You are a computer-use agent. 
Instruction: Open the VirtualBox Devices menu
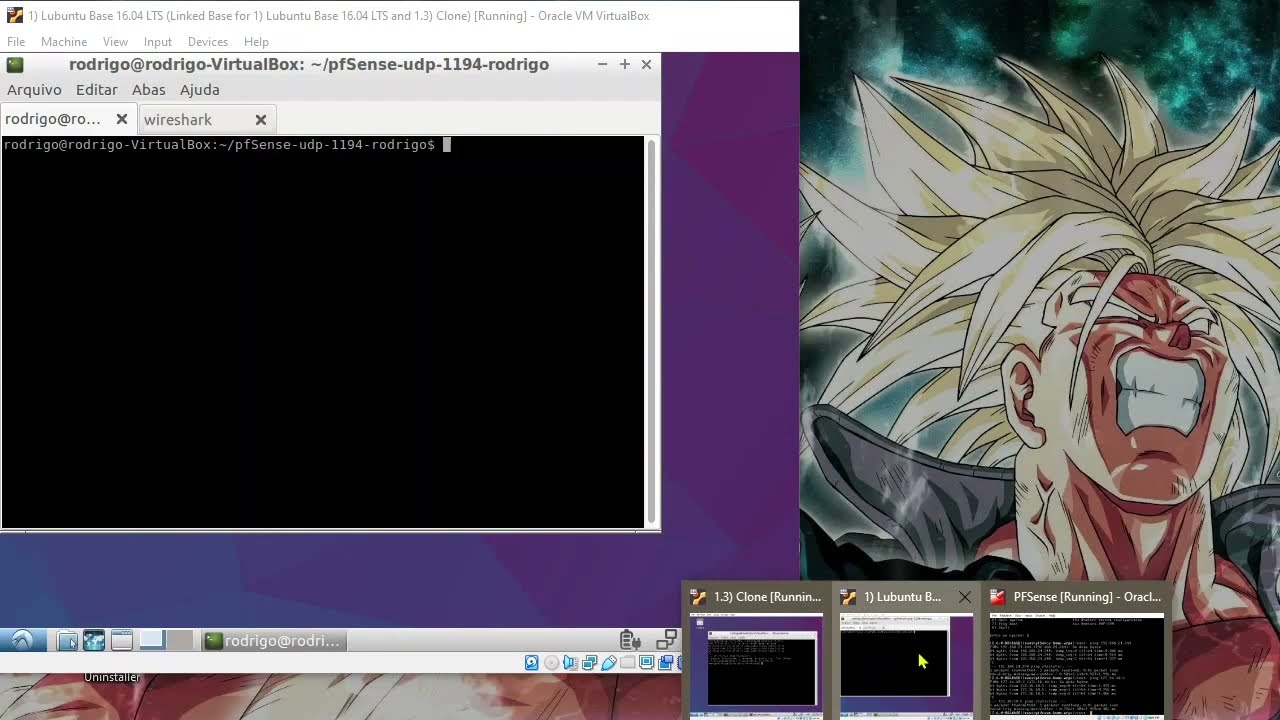click(x=208, y=42)
